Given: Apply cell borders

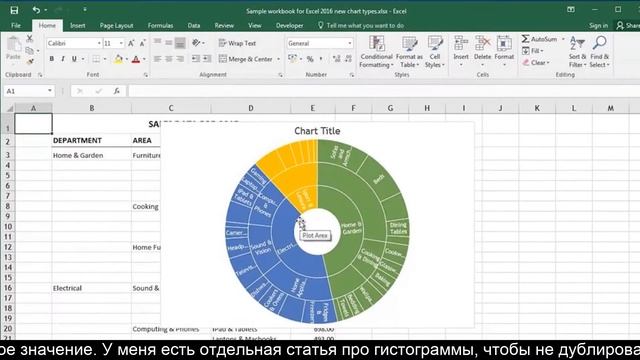Looking at the screenshot, I should coord(96,59).
